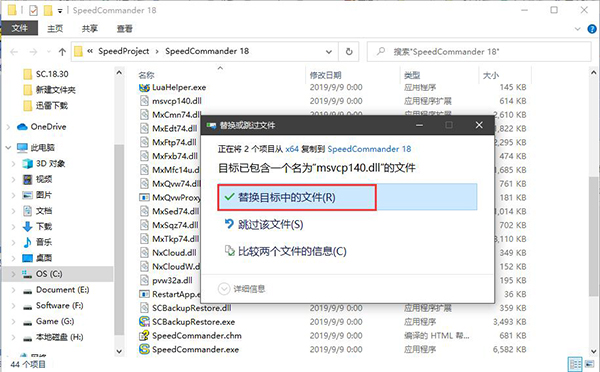The height and width of the screenshot is (372, 600).
Task: Select MxSqz74.dll file icon
Action: coord(144,225)
